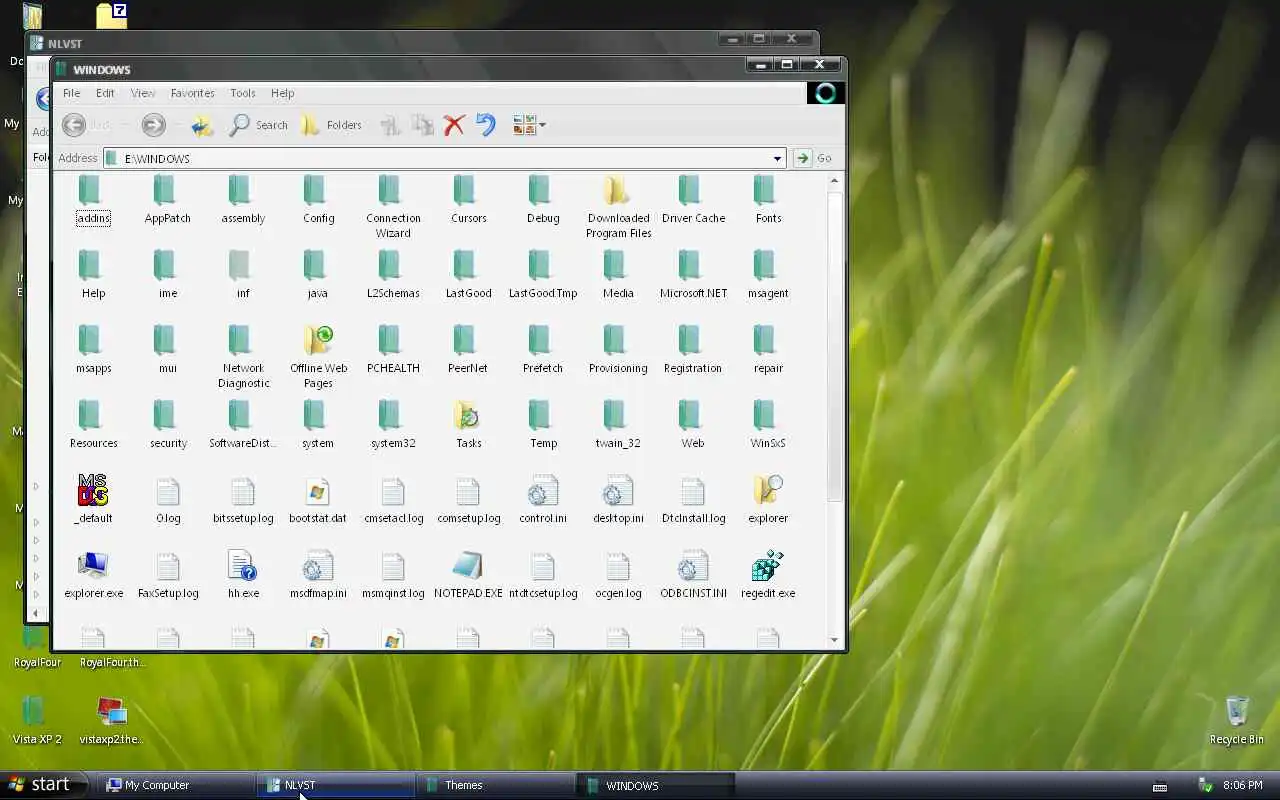Open the Help menu
1280x800 pixels.
click(282, 93)
